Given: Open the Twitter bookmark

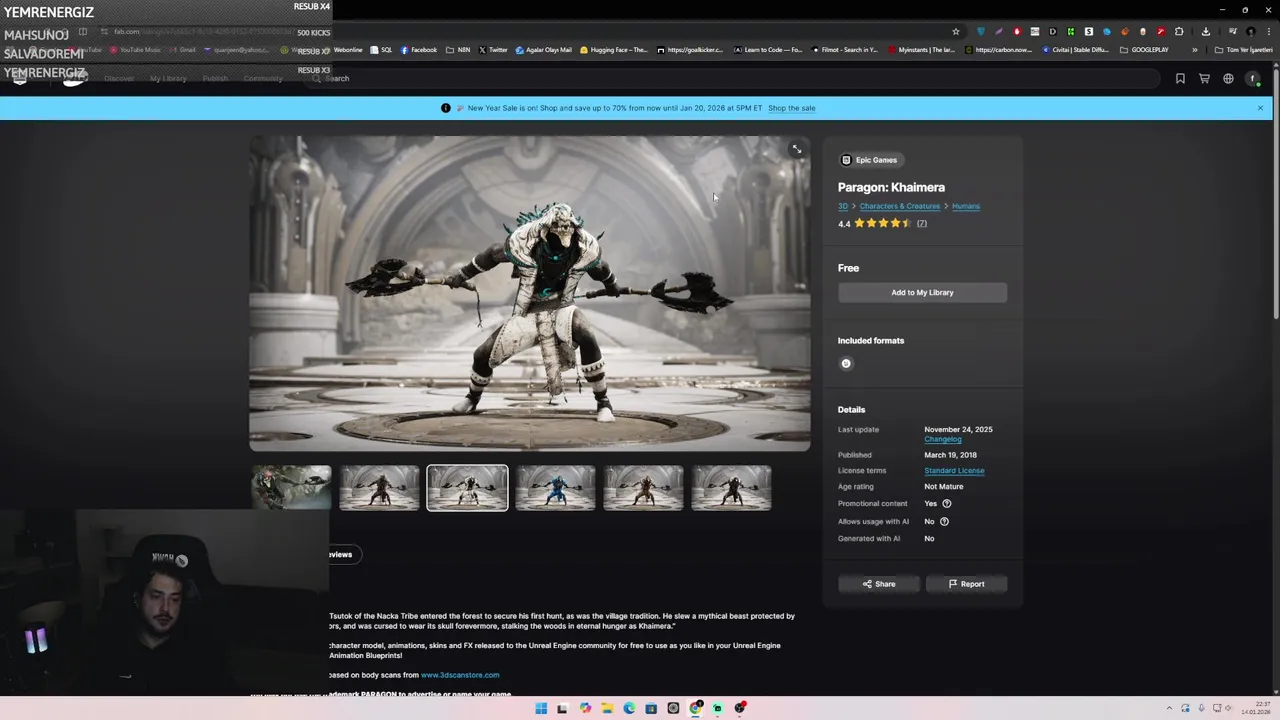Looking at the screenshot, I should click(493, 50).
